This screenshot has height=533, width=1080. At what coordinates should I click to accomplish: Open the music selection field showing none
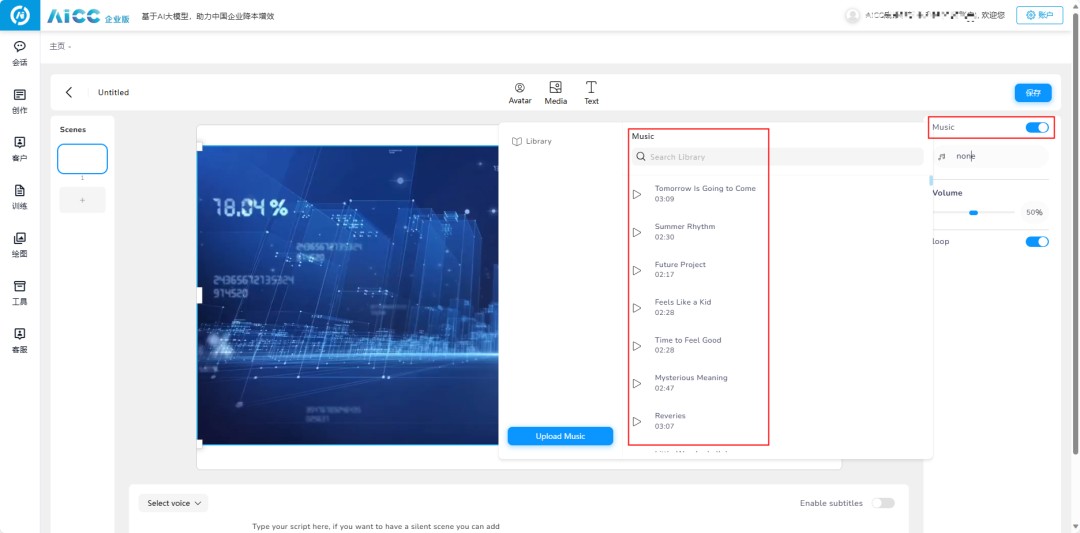click(990, 156)
